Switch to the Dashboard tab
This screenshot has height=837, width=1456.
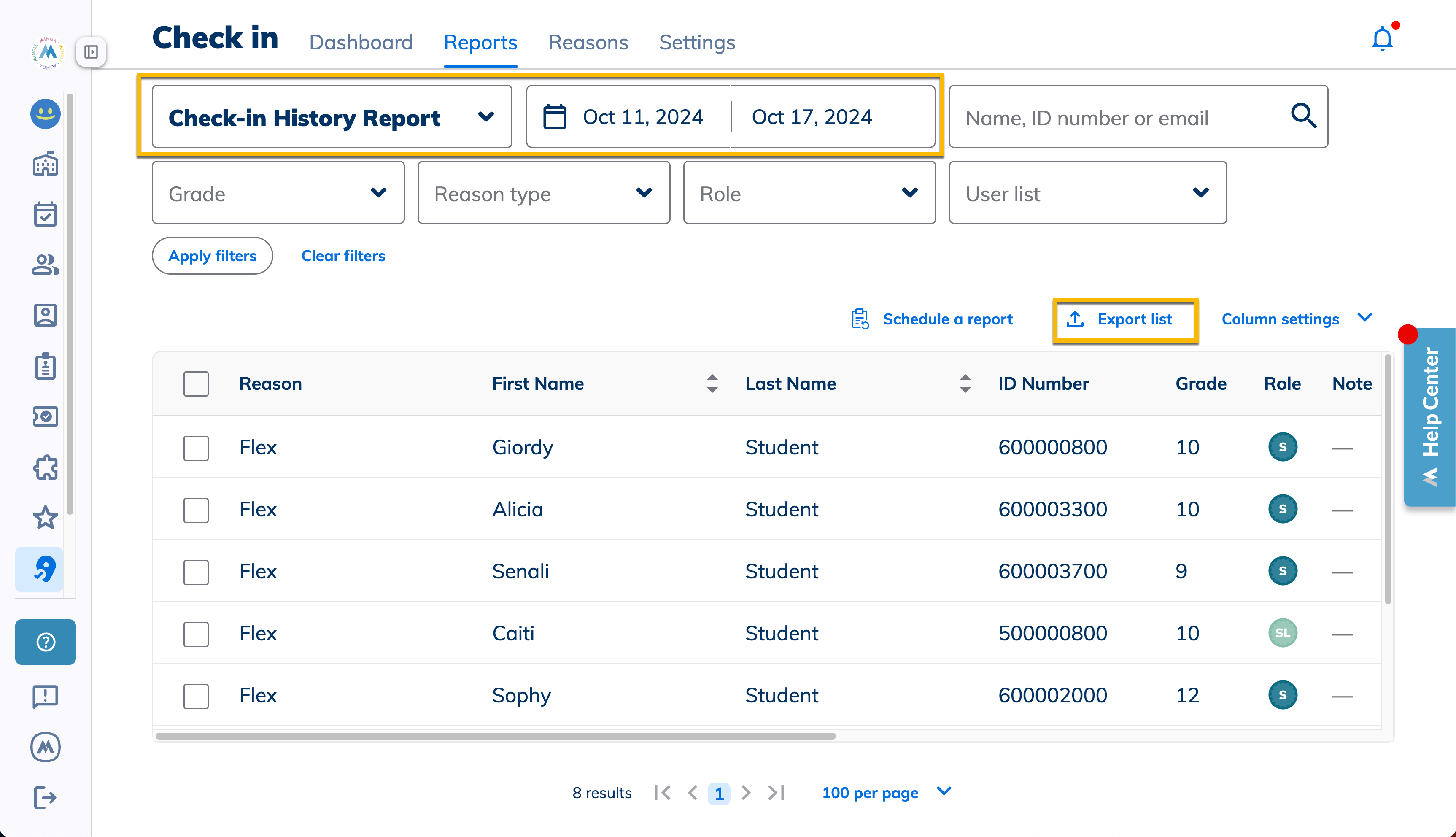click(361, 43)
